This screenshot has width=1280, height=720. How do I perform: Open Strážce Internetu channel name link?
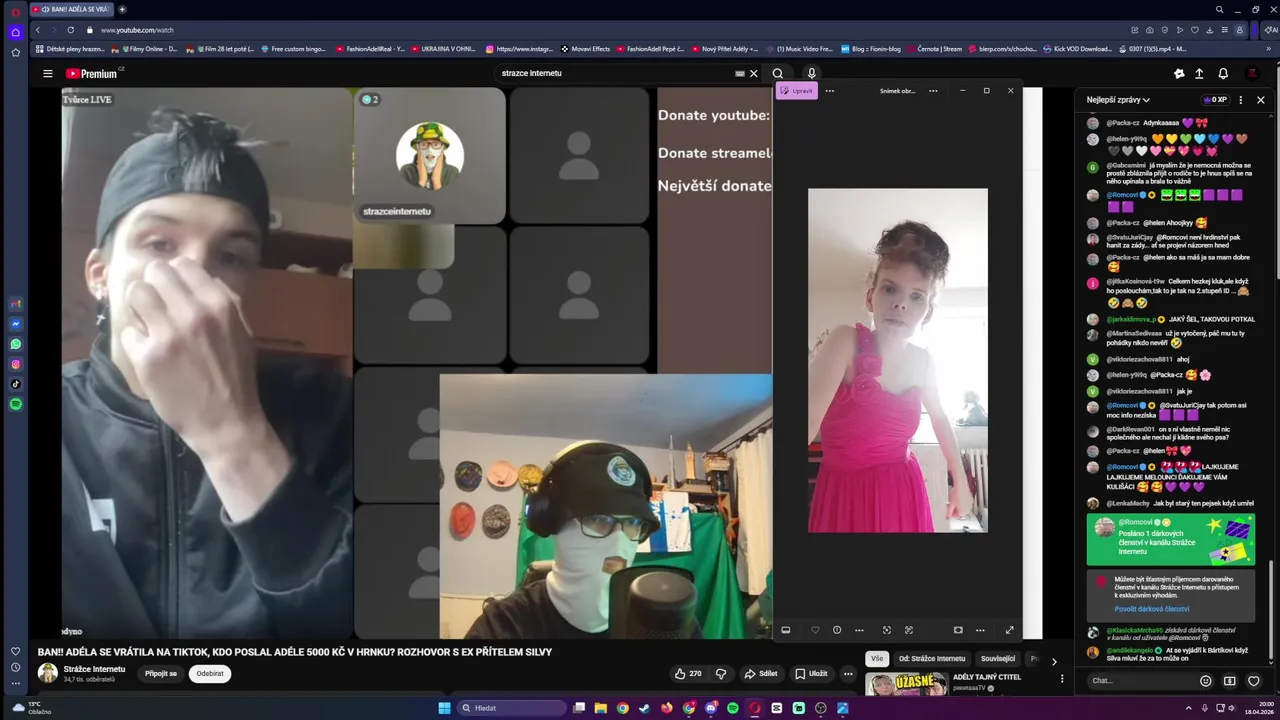95,669
